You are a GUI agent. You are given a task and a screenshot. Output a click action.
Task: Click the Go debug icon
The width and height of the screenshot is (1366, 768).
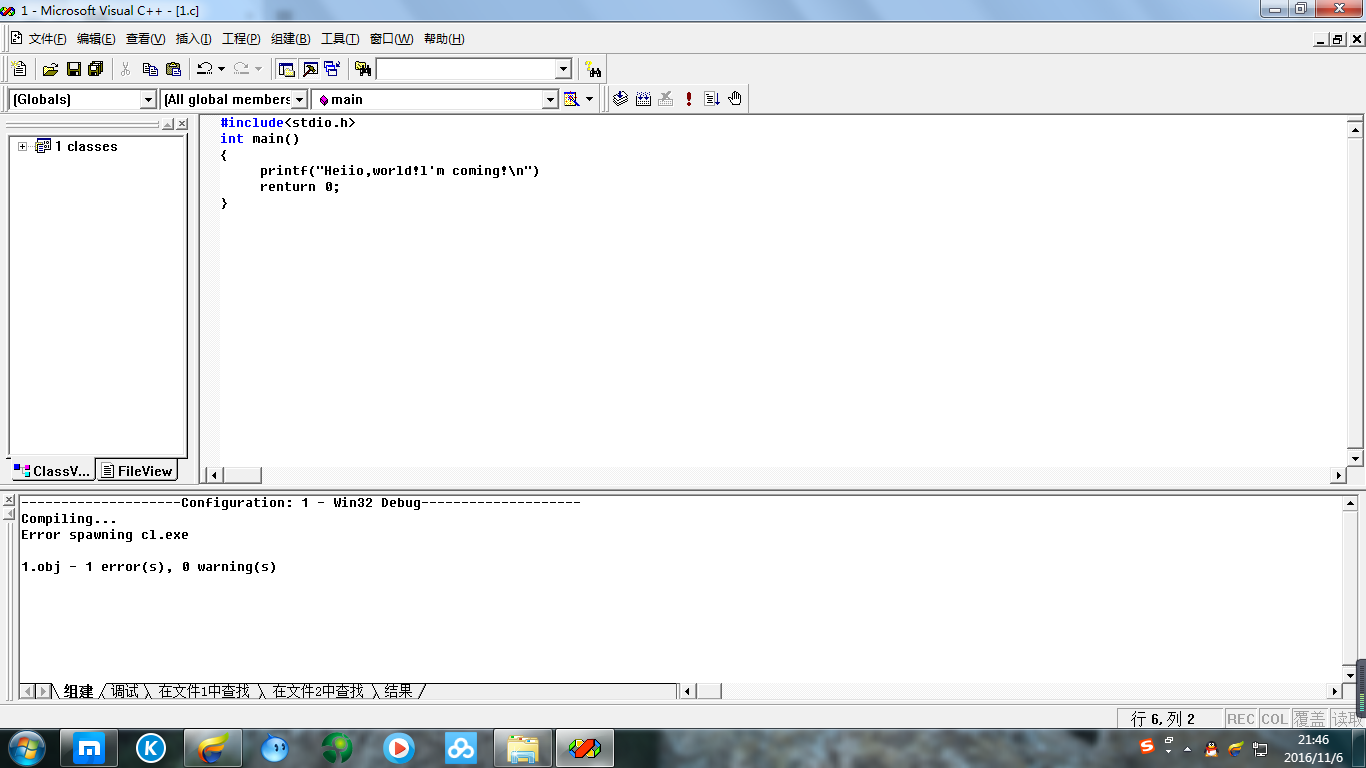tap(712, 99)
